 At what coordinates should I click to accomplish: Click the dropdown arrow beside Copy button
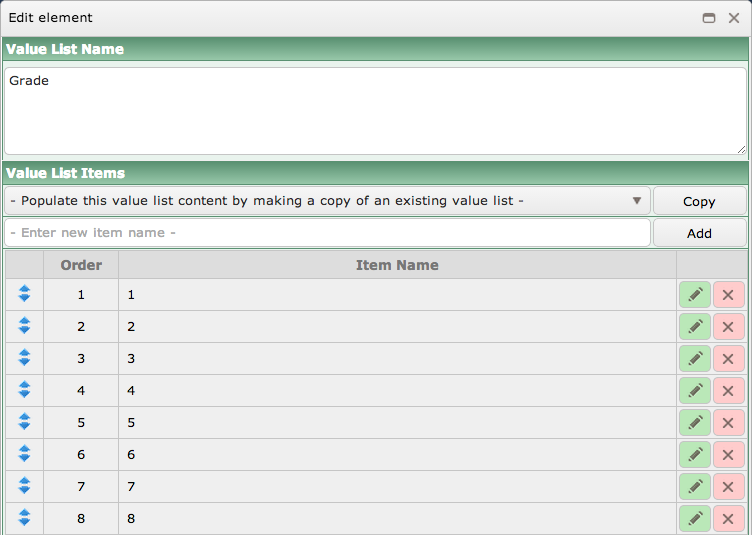[x=637, y=201]
